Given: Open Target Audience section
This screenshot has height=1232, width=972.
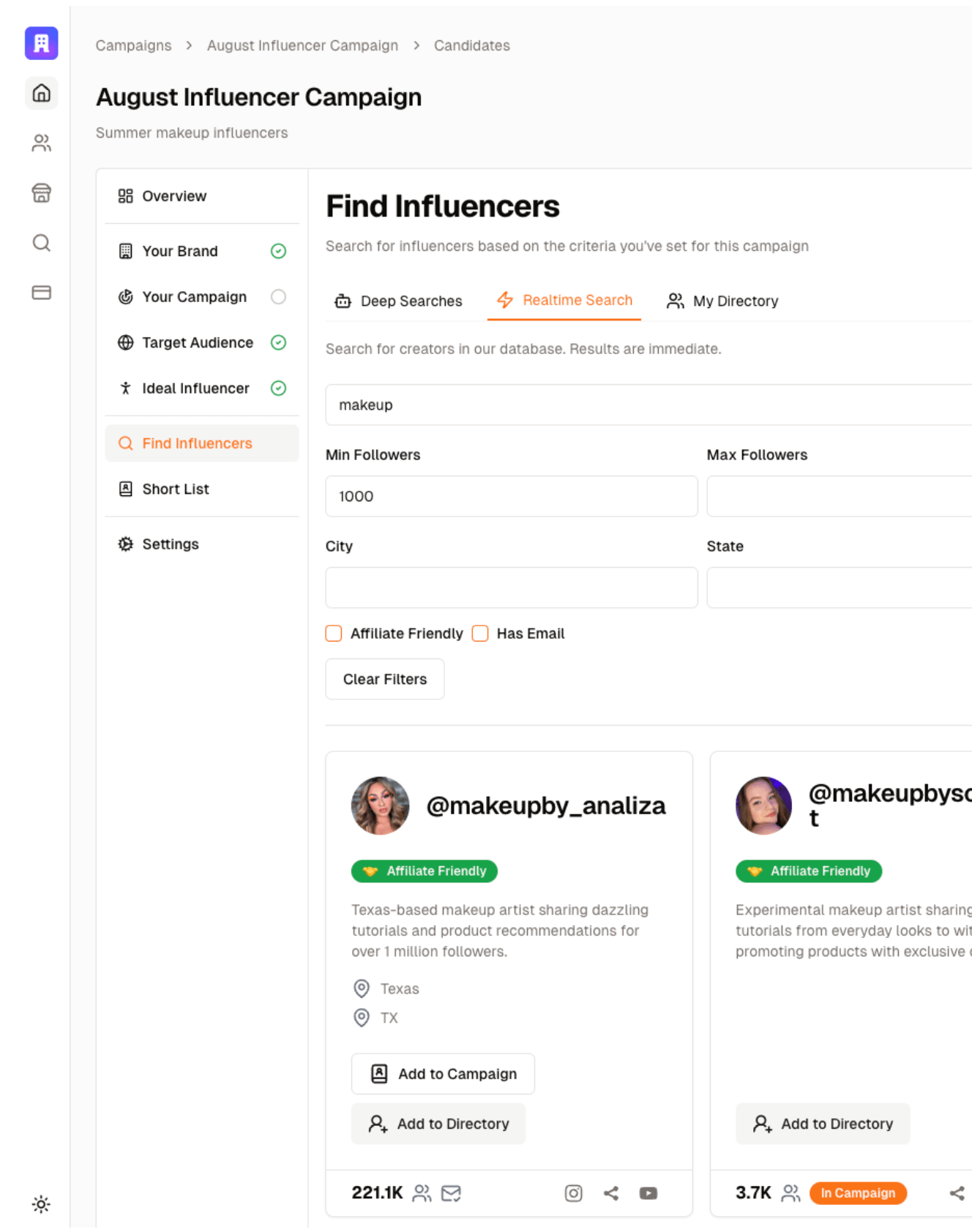Looking at the screenshot, I should point(202,342).
